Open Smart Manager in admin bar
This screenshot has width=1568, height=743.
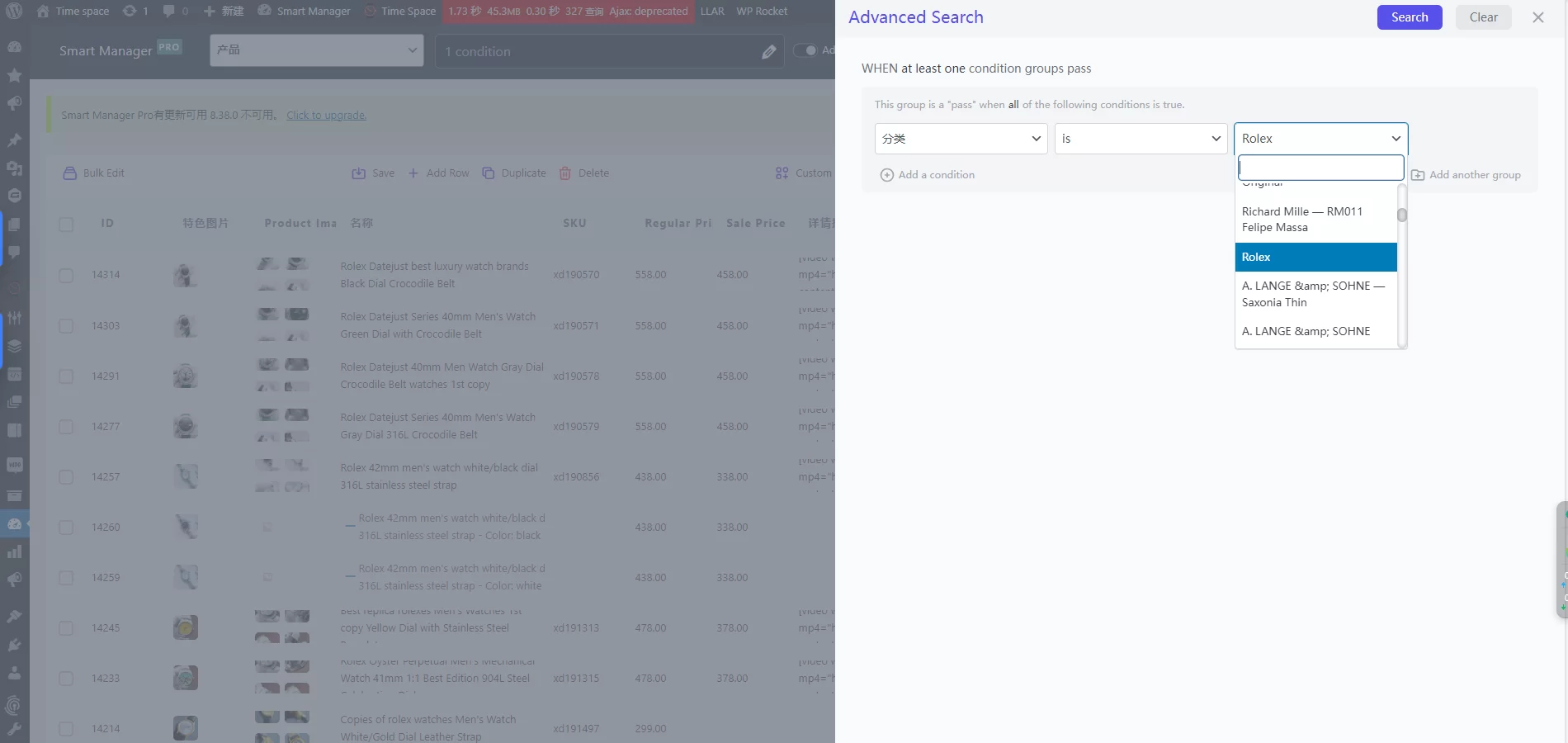tap(304, 11)
